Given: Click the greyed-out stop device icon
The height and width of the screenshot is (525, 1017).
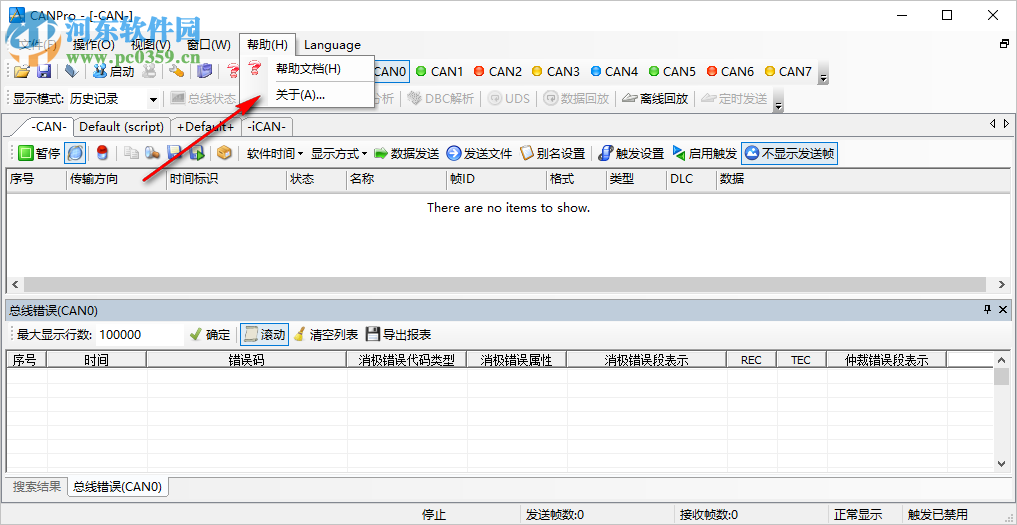Looking at the screenshot, I should pos(149,72).
